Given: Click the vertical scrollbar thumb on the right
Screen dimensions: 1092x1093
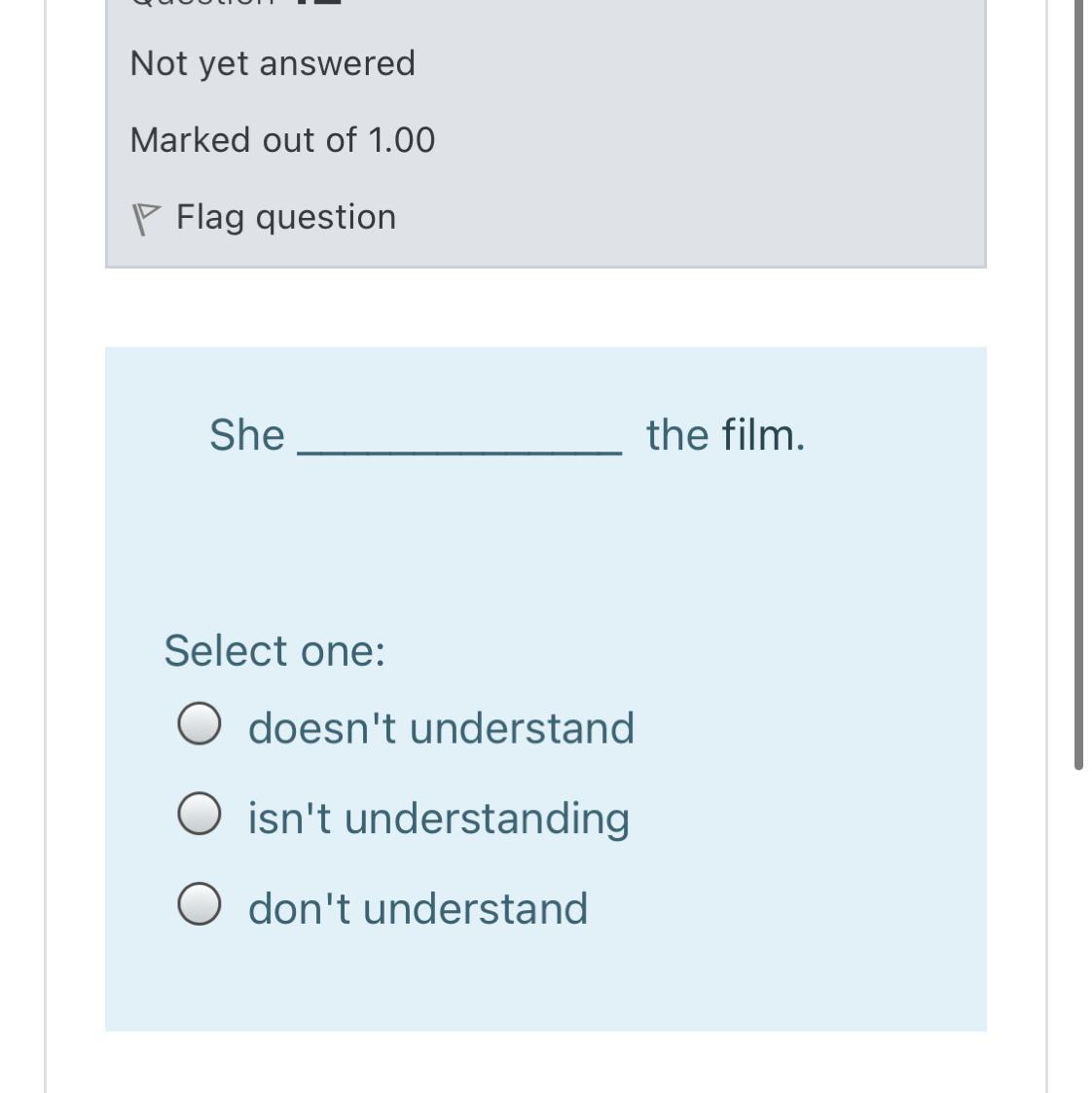Looking at the screenshot, I should click(x=1077, y=389).
